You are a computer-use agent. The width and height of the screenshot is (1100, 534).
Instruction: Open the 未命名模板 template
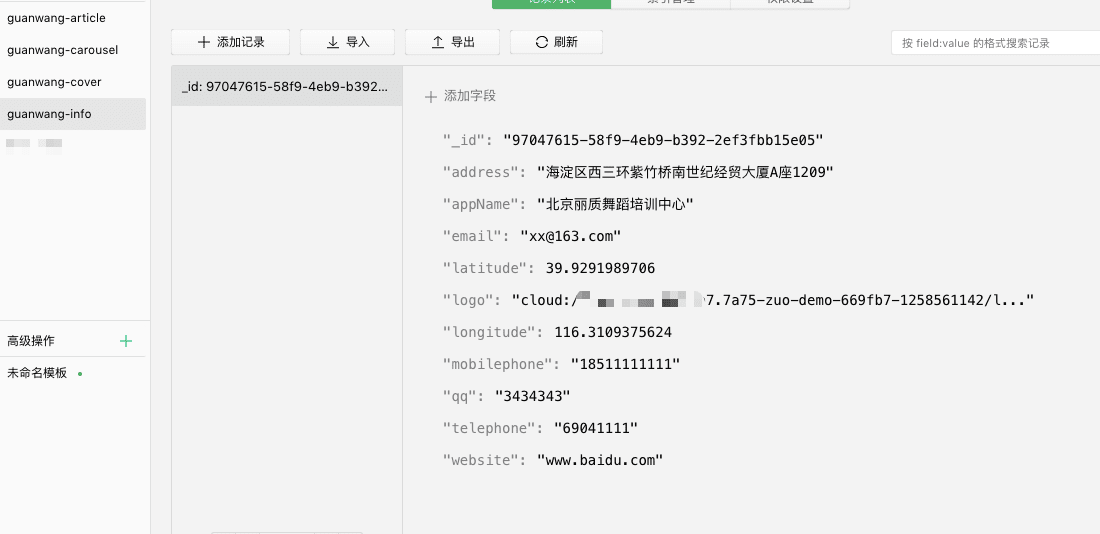click(38, 373)
